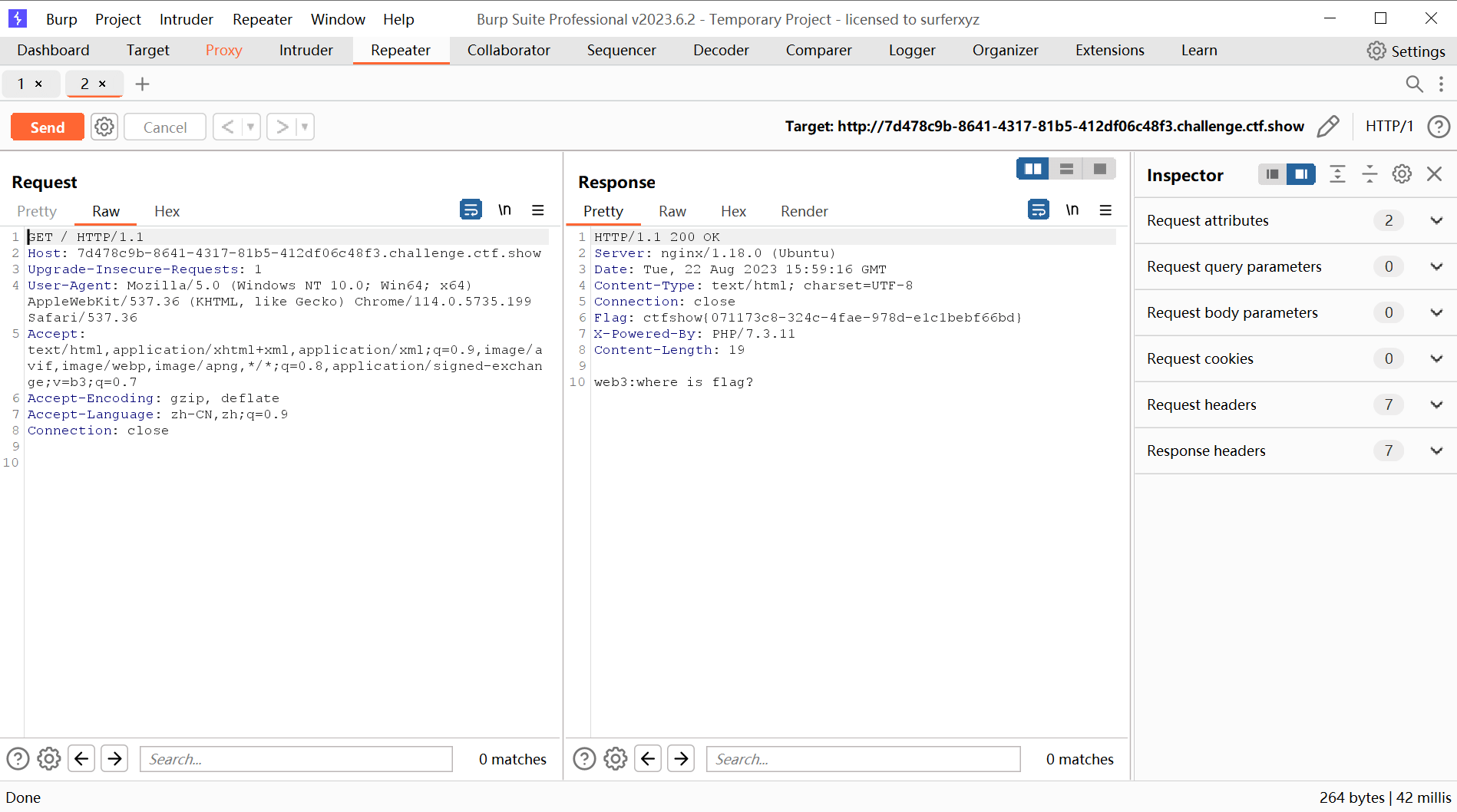Switch response view to Raw
Image resolution: width=1457 pixels, height=812 pixels.
(672, 212)
